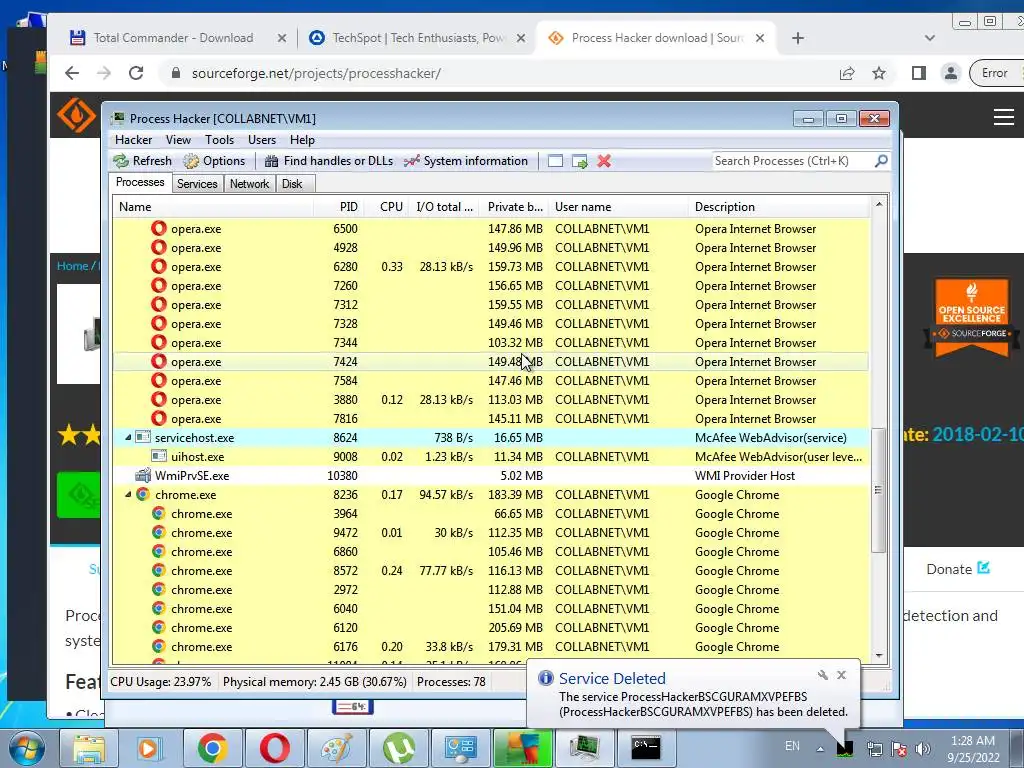Click Chrome's back arrow
The image size is (1024, 768).
click(72, 73)
